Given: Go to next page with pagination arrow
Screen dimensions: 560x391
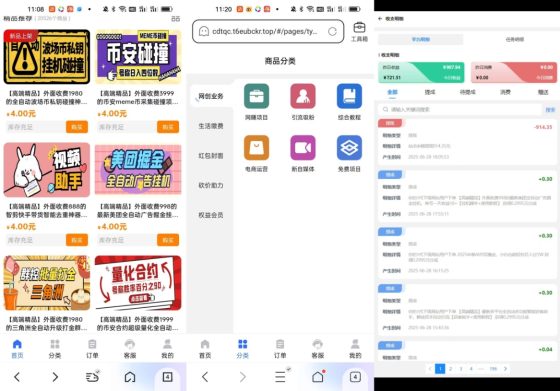Looking at the screenshot, I should (505, 369).
